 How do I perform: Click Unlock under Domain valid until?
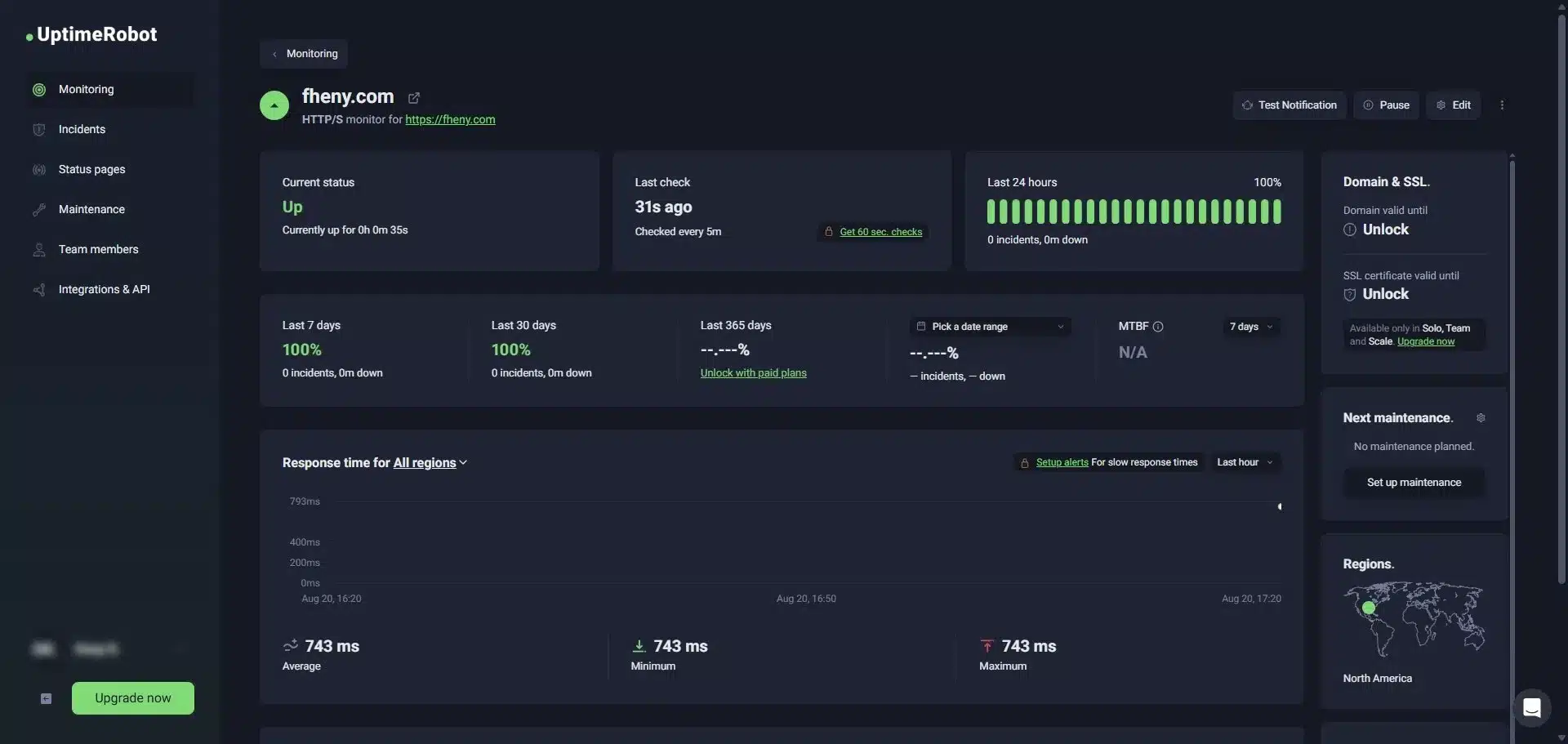tap(1385, 229)
